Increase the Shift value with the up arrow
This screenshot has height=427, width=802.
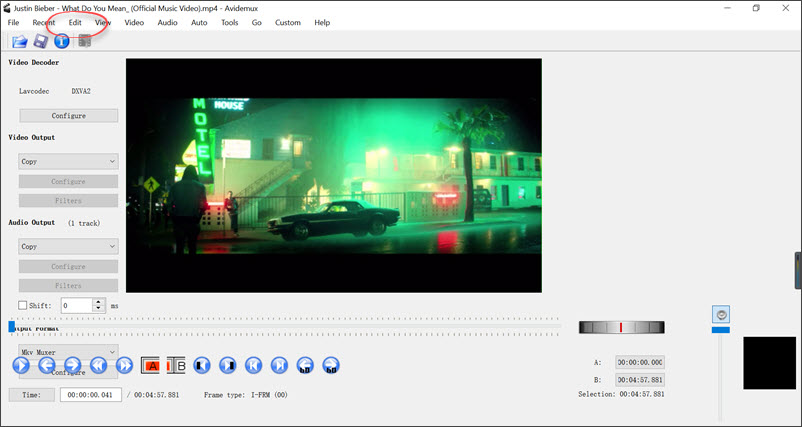[x=99, y=302]
